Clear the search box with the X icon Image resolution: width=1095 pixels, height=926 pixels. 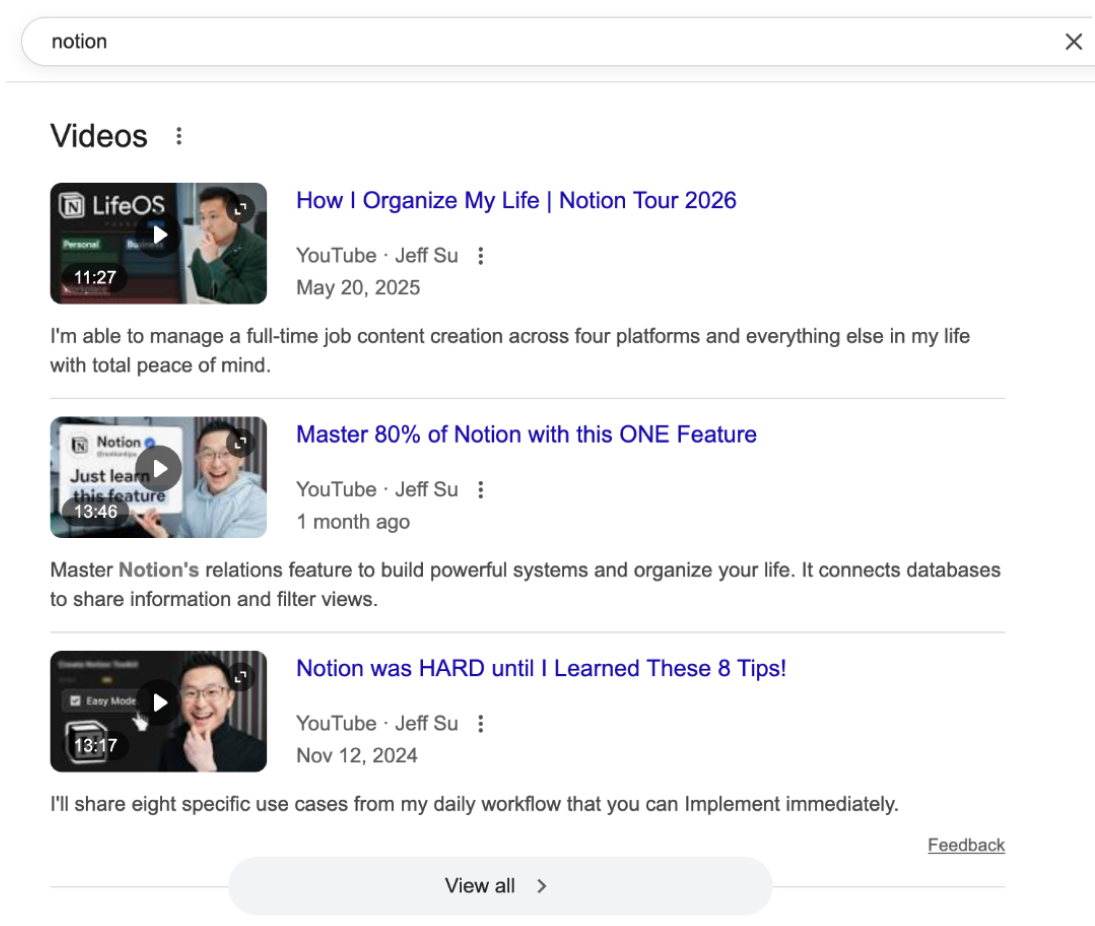(1073, 42)
